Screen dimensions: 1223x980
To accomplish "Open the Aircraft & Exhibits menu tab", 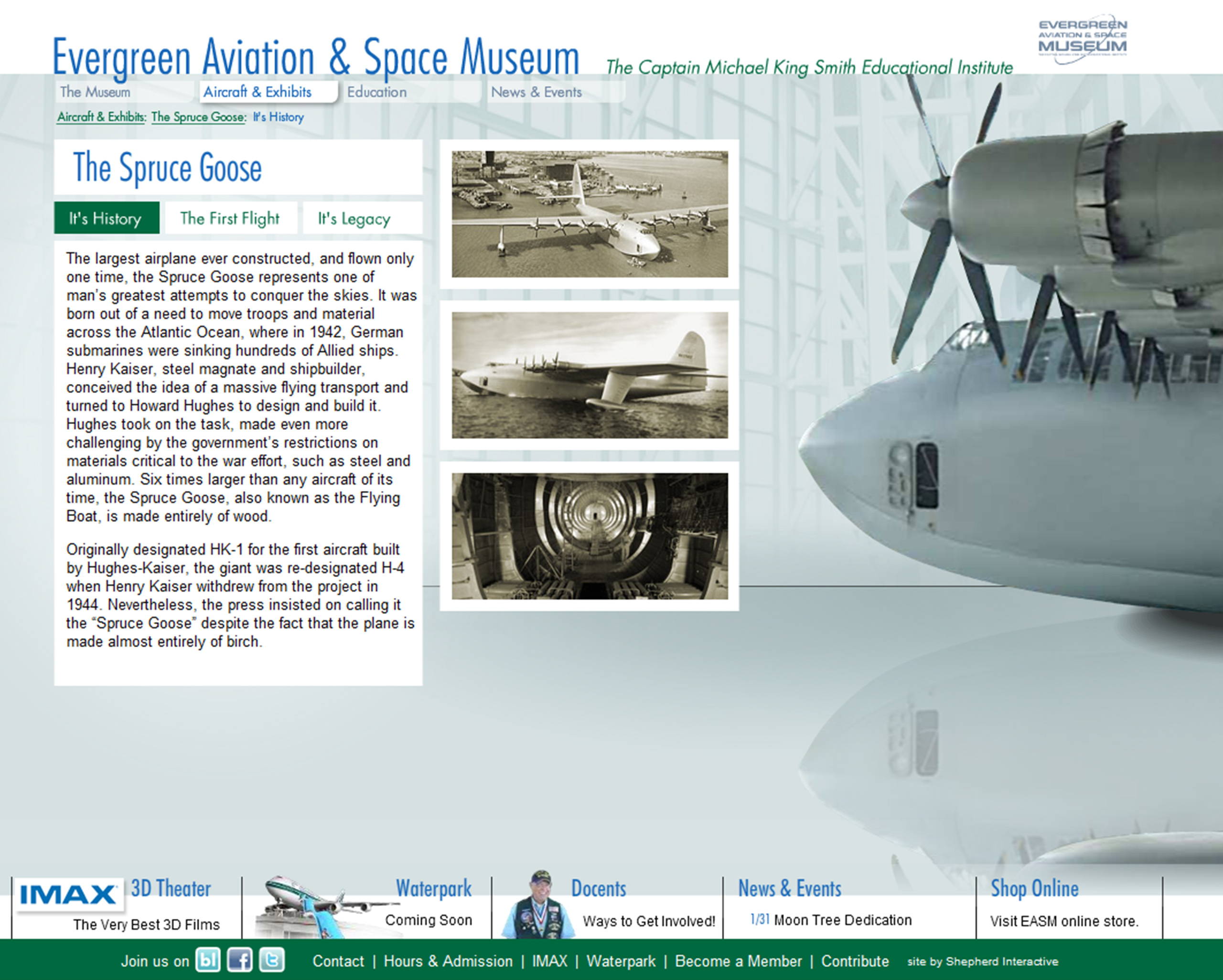I will [258, 92].
